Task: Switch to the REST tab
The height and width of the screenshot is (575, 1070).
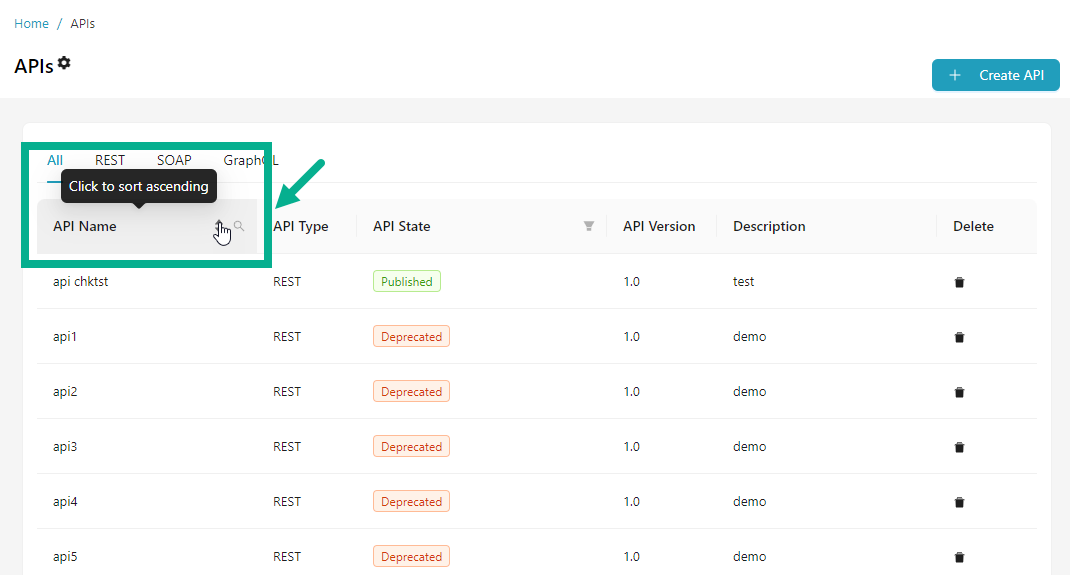Action: (x=110, y=160)
